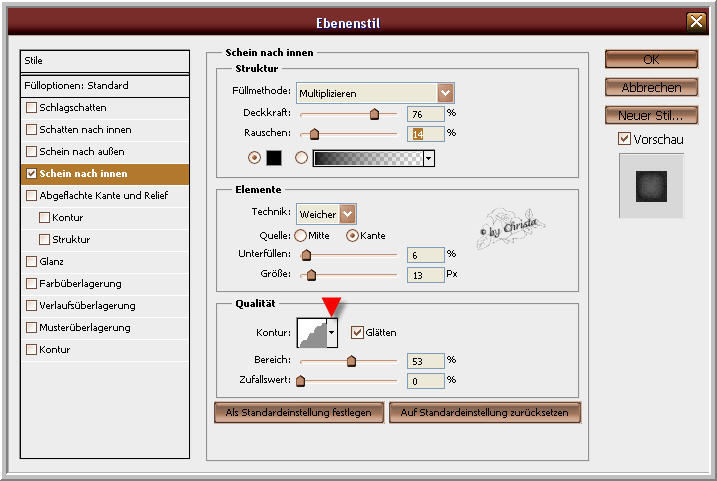Click the Abbrechen button
The width and height of the screenshot is (717, 481).
(x=651, y=87)
